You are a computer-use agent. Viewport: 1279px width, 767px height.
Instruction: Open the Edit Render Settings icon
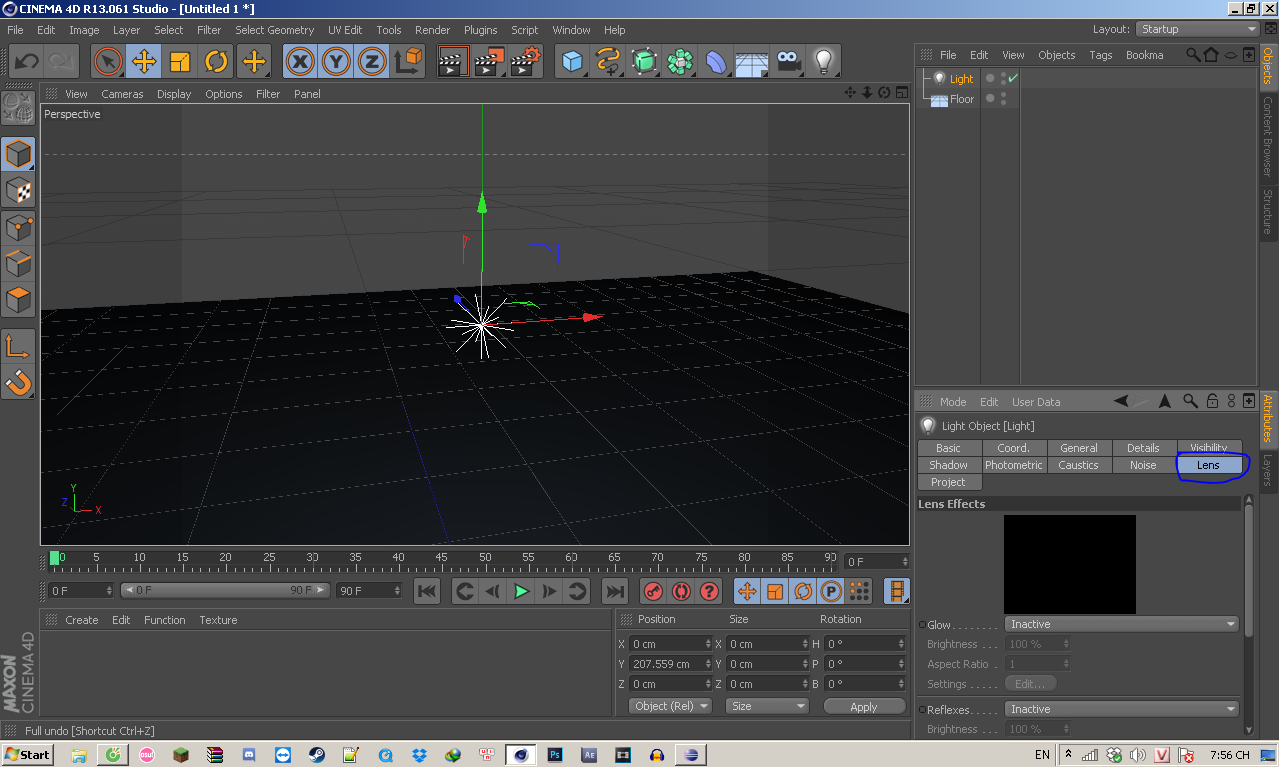click(x=526, y=62)
